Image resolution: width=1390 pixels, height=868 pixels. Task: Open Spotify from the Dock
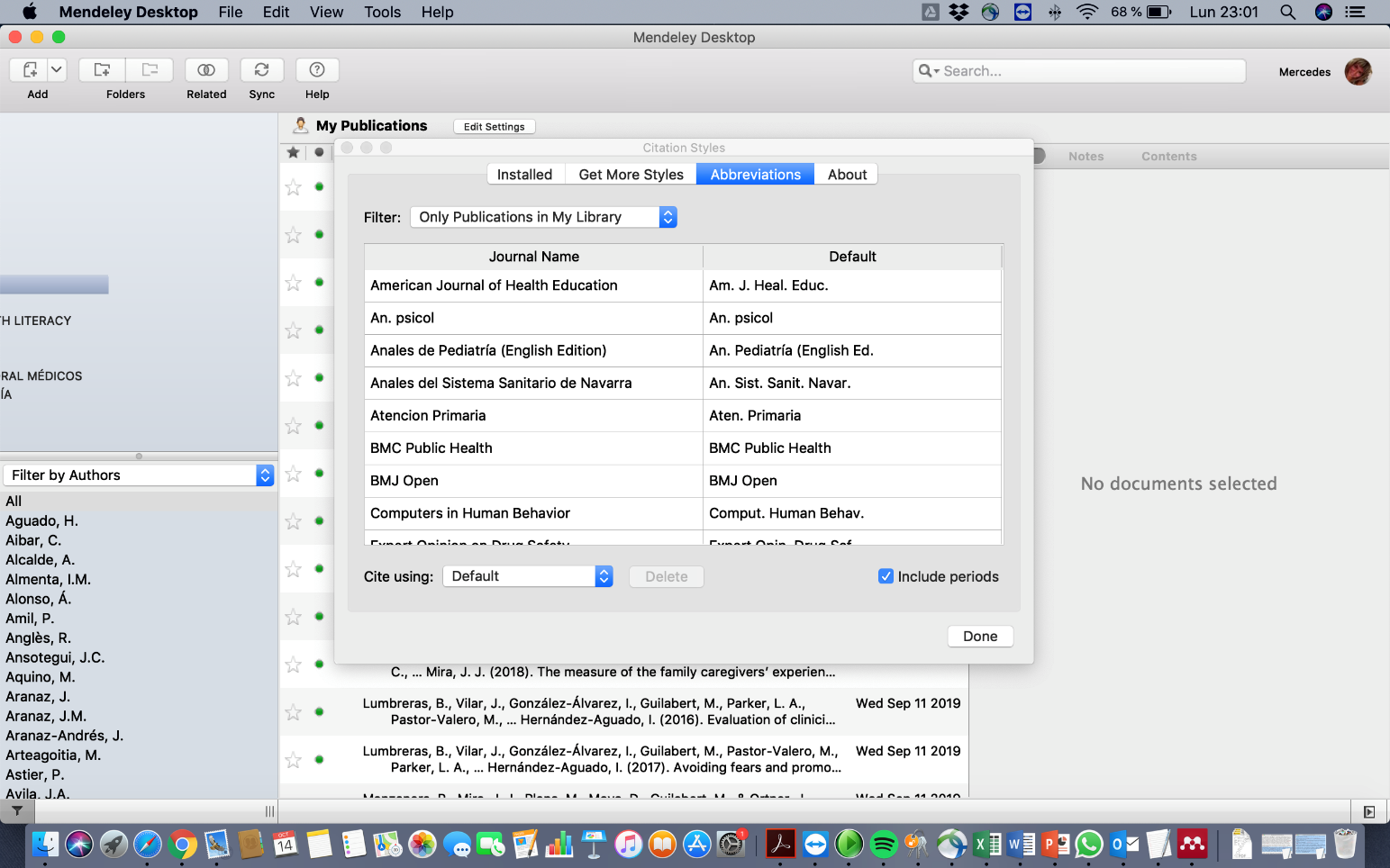[x=884, y=844]
